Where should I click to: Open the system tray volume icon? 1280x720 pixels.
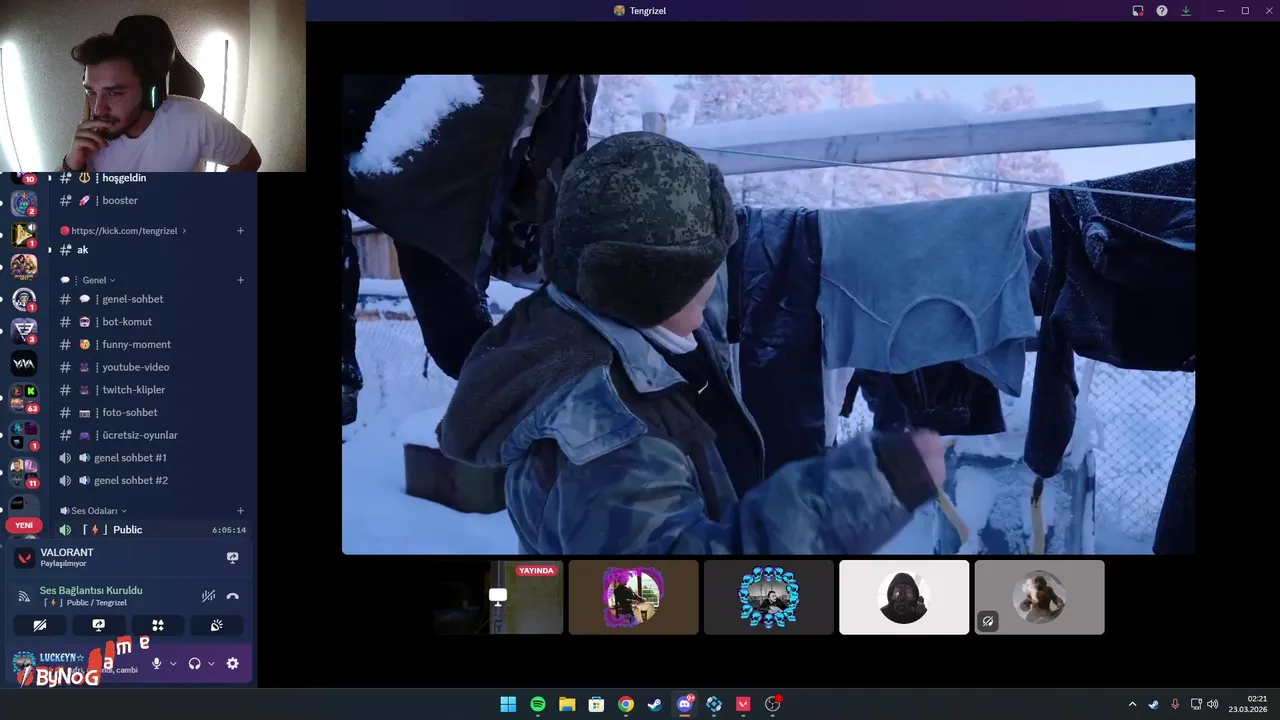pos(1212,704)
